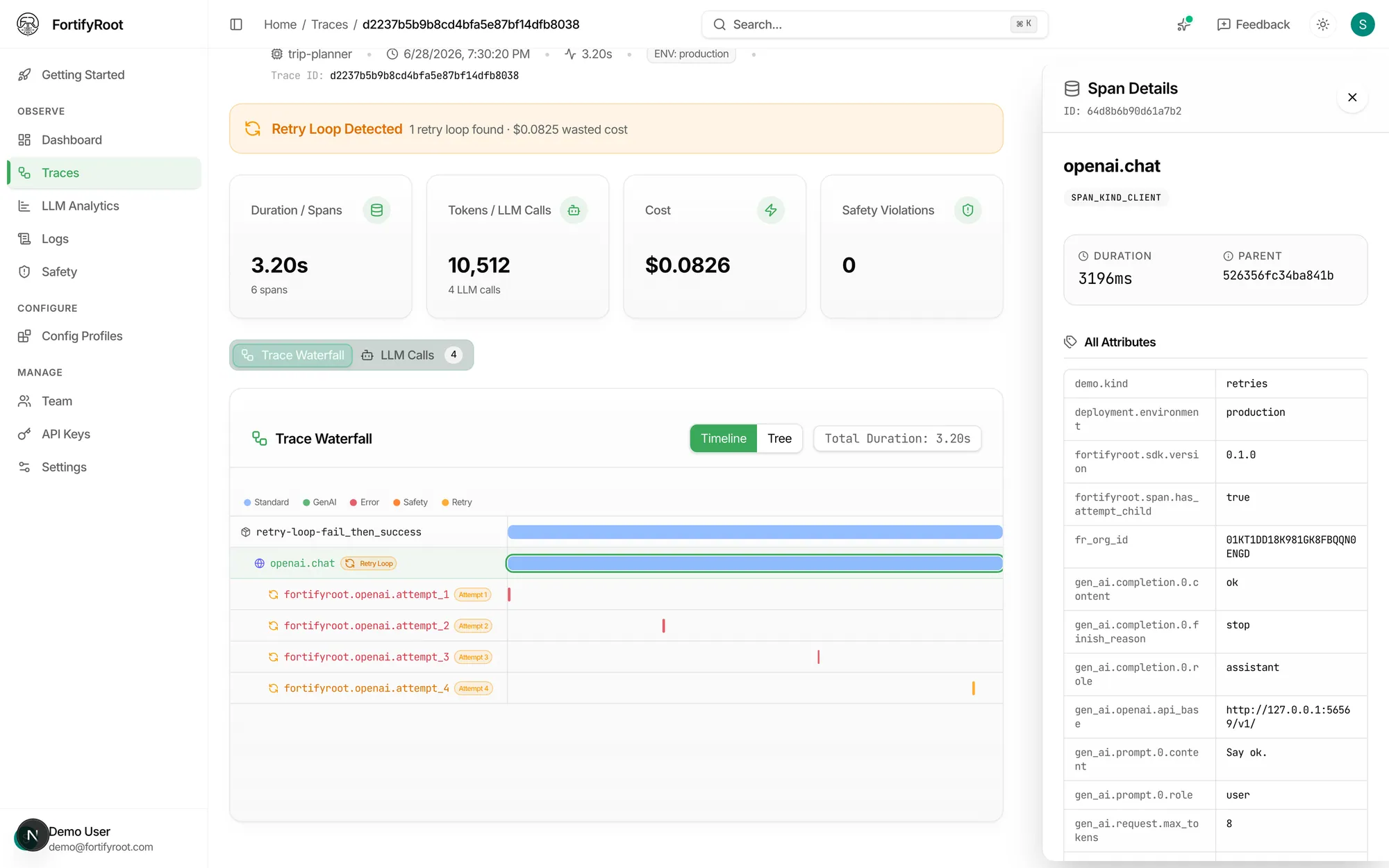
Task: Click the Standard legend blue dot
Action: point(247,502)
